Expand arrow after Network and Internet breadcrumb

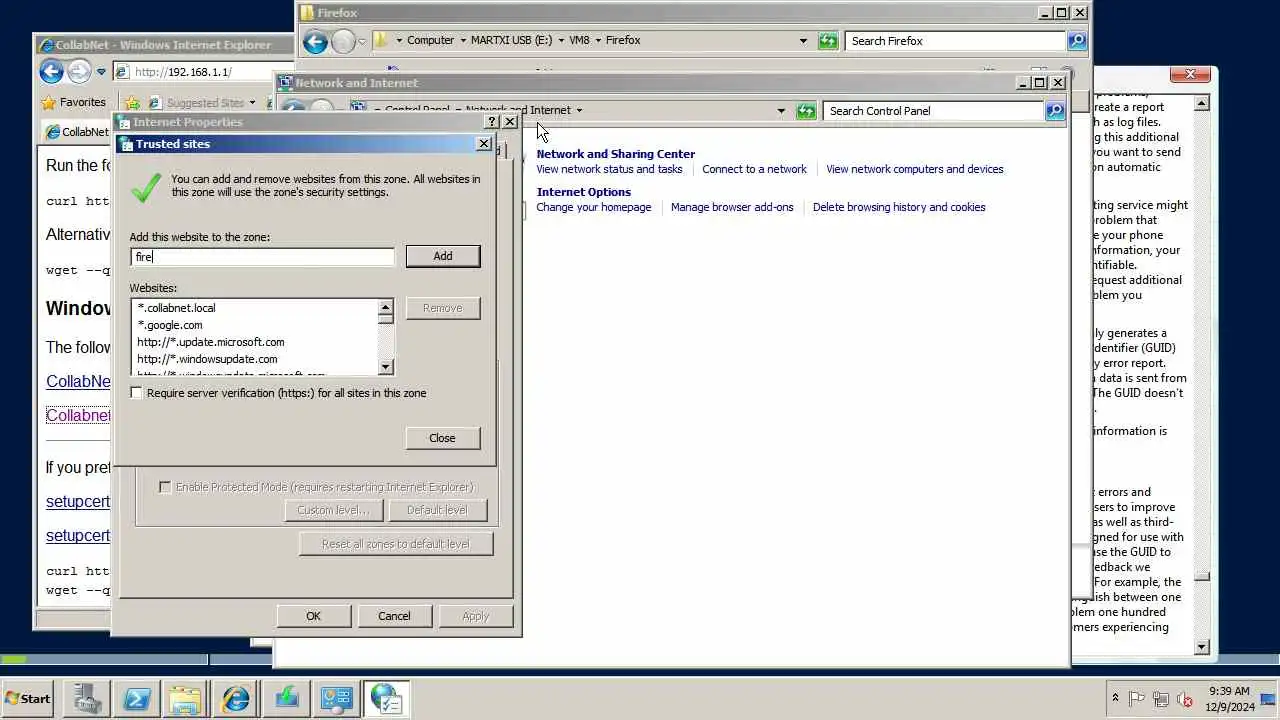pos(579,110)
